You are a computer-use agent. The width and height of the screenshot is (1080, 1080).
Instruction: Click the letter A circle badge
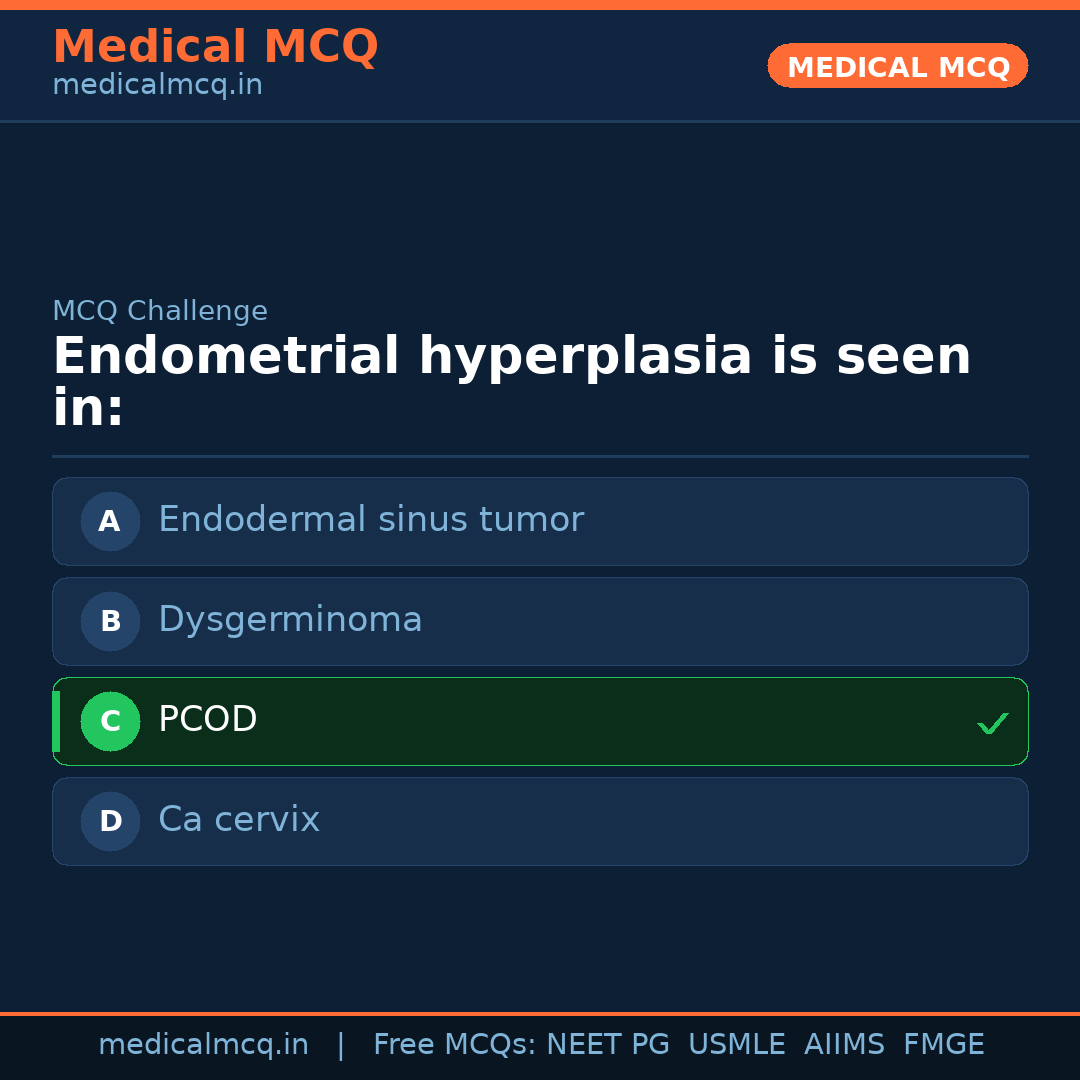click(x=110, y=521)
